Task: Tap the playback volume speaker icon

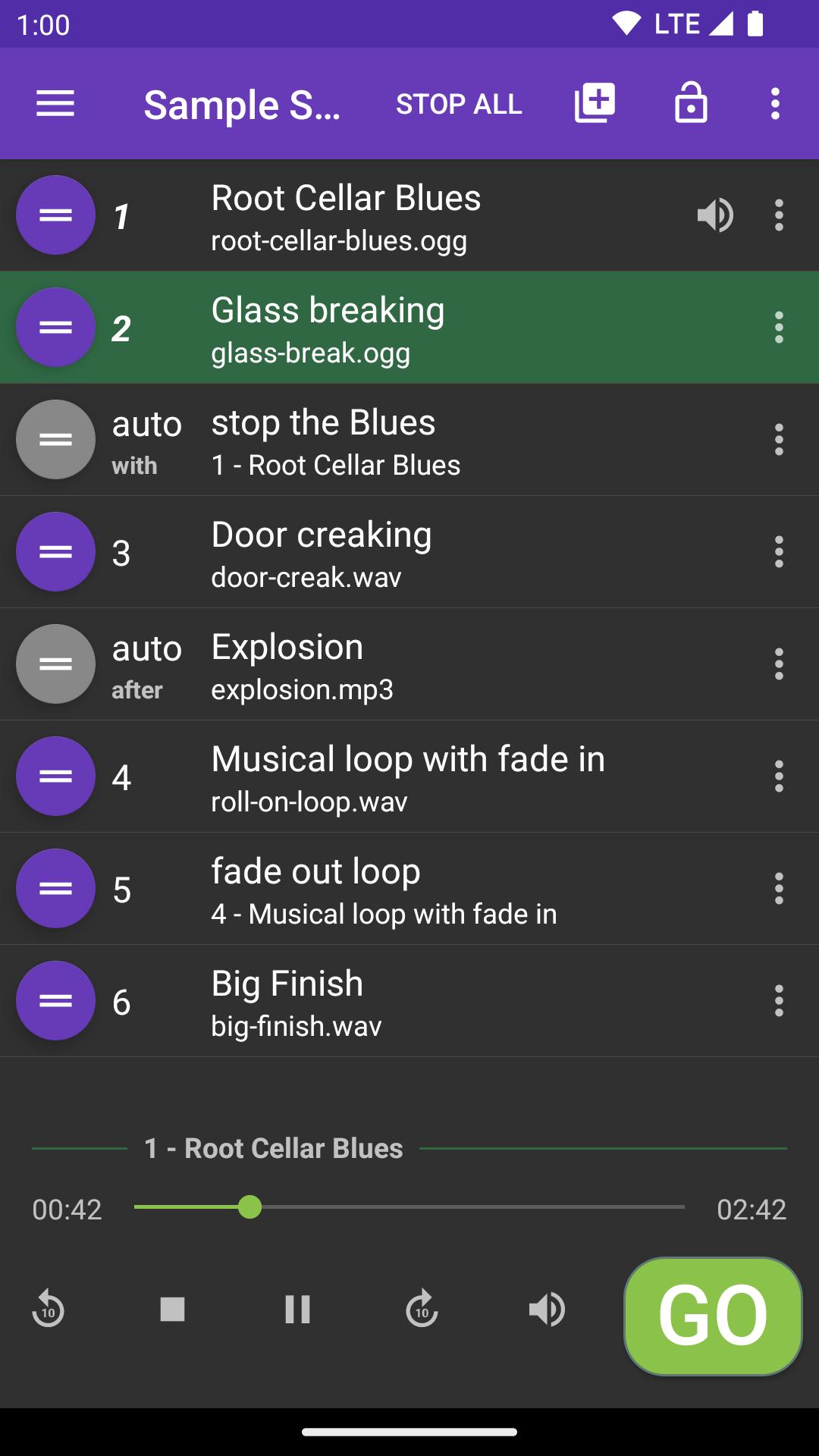Action: [x=547, y=1309]
